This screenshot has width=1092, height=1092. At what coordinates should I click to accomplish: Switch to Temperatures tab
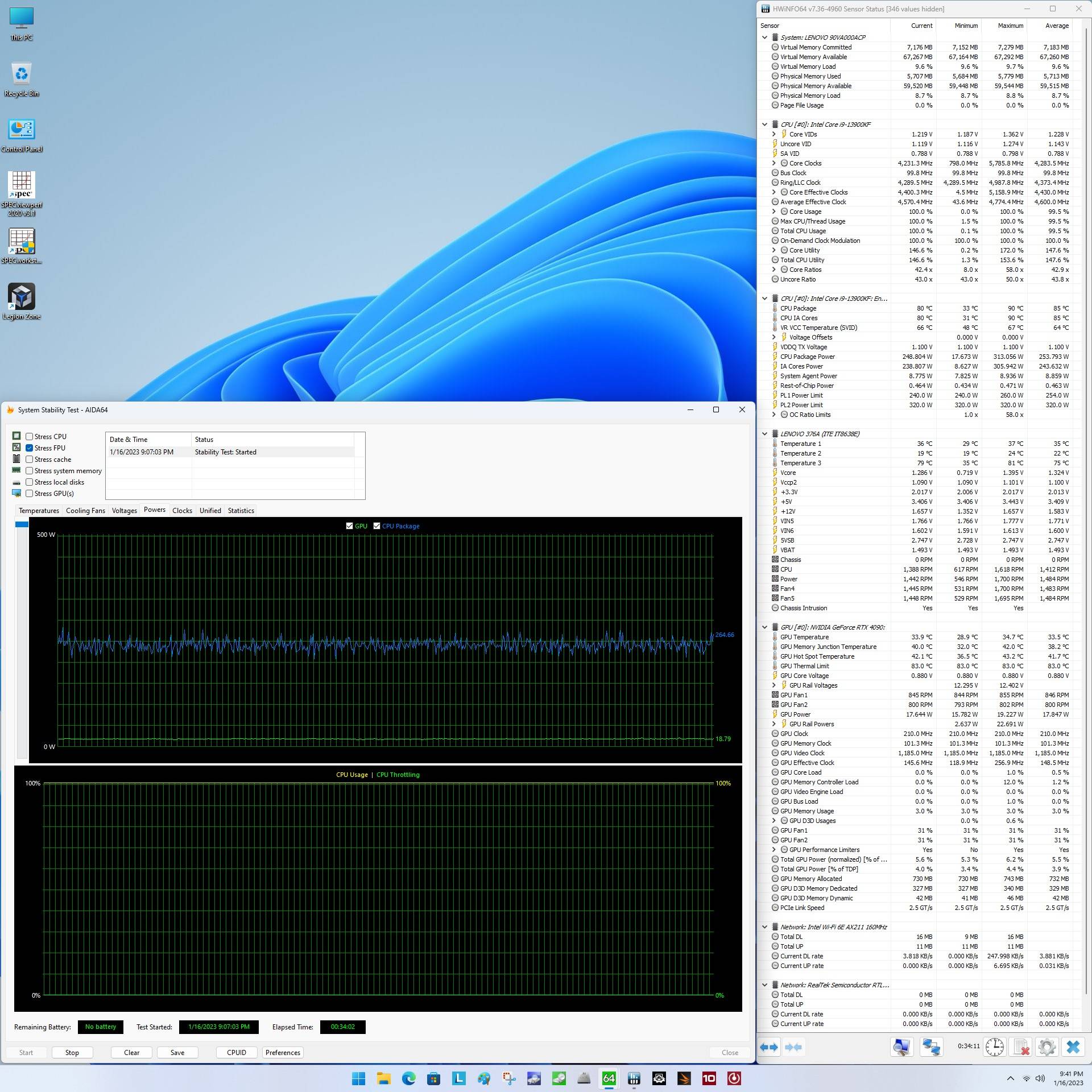coord(39,510)
